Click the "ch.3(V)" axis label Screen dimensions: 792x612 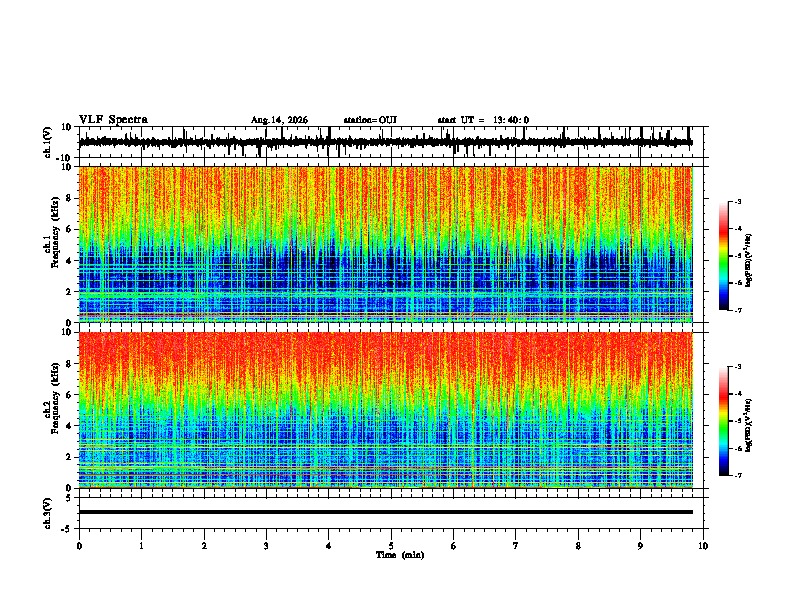tap(48, 513)
